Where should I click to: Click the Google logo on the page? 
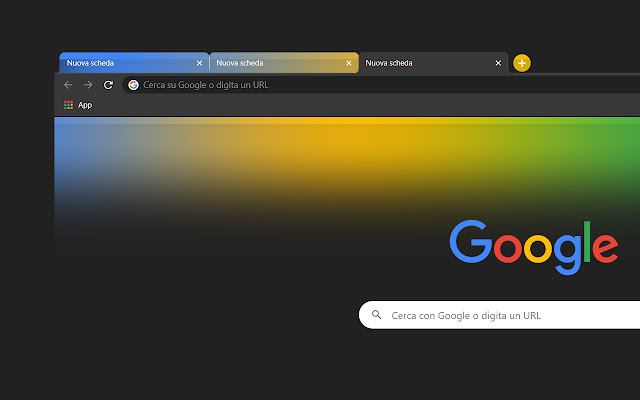pos(534,247)
